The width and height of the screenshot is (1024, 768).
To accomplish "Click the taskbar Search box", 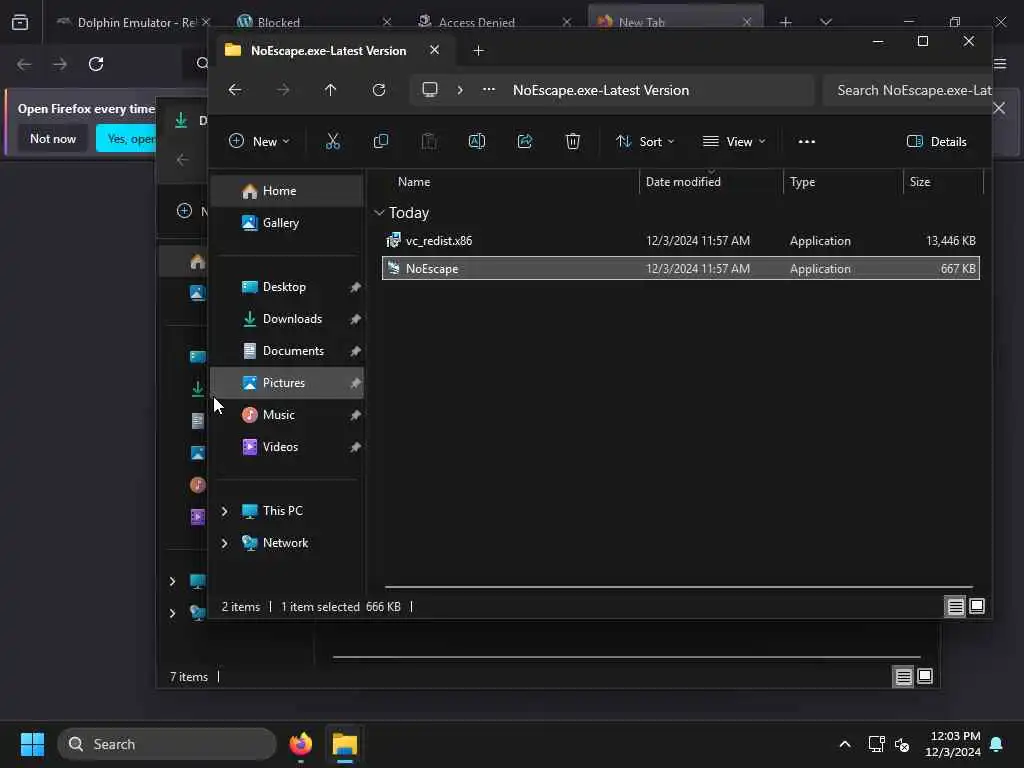I will (167, 744).
